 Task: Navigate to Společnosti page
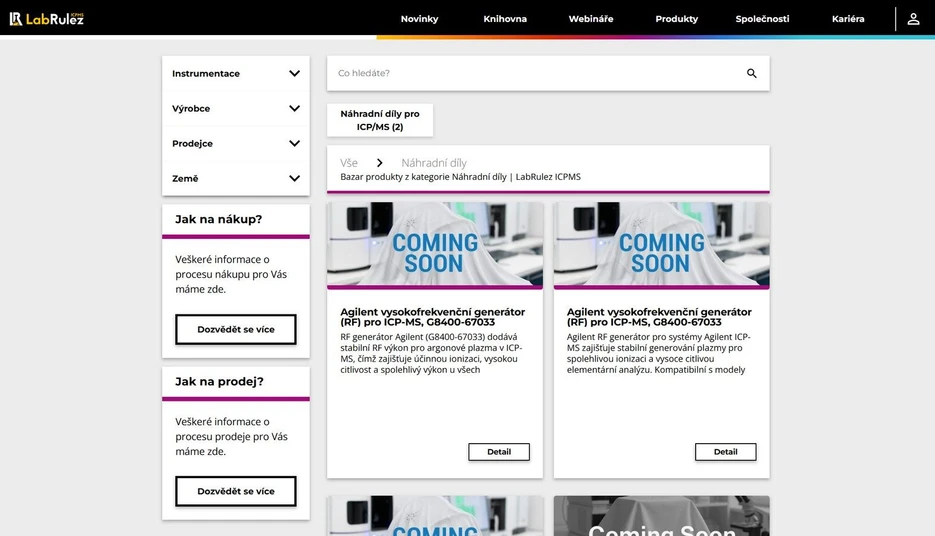pyautogui.click(x=762, y=19)
